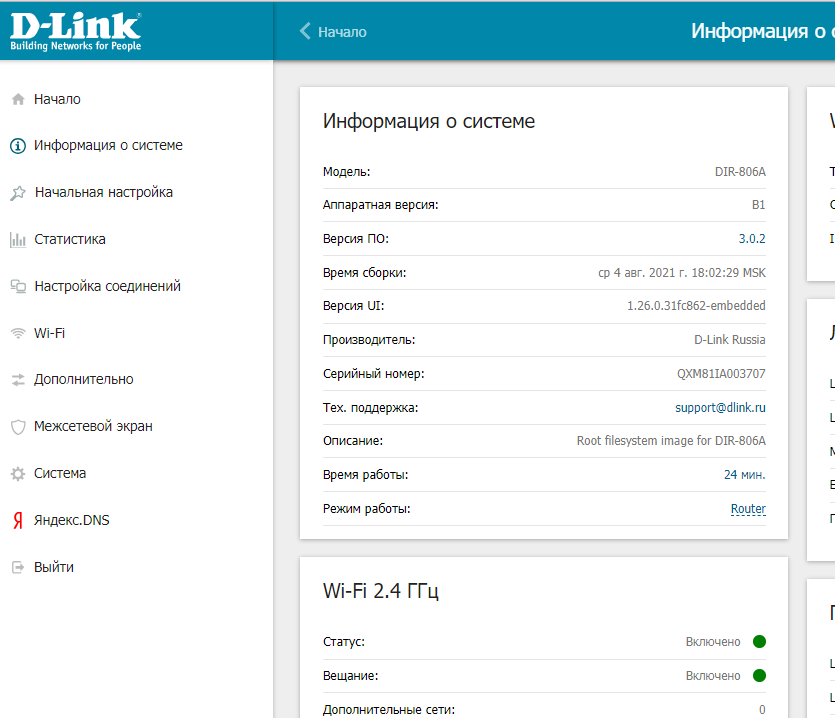Click firmware version link 3.0.2

[752, 239]
